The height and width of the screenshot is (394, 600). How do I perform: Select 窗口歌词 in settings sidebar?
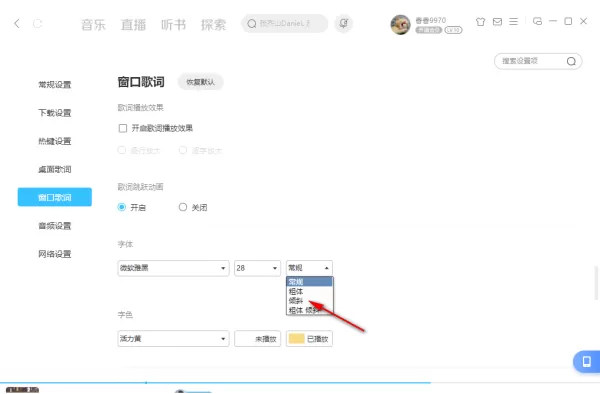pos(55,197)
